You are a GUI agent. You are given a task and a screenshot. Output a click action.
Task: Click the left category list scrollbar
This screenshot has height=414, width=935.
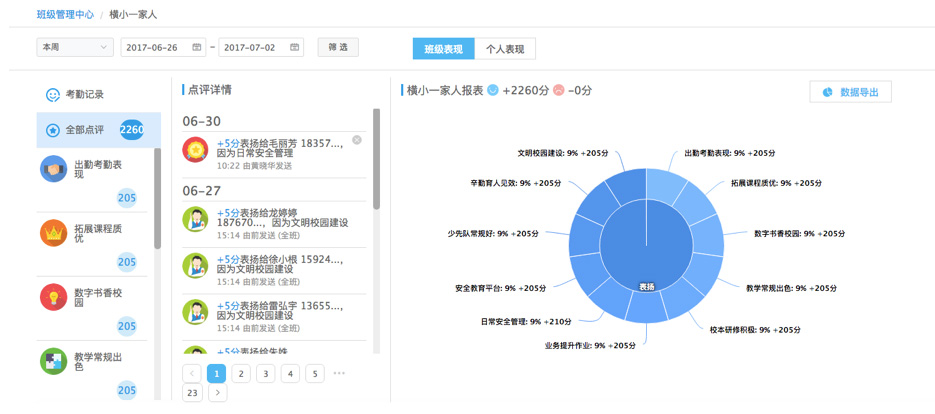(x=157, y=198)
